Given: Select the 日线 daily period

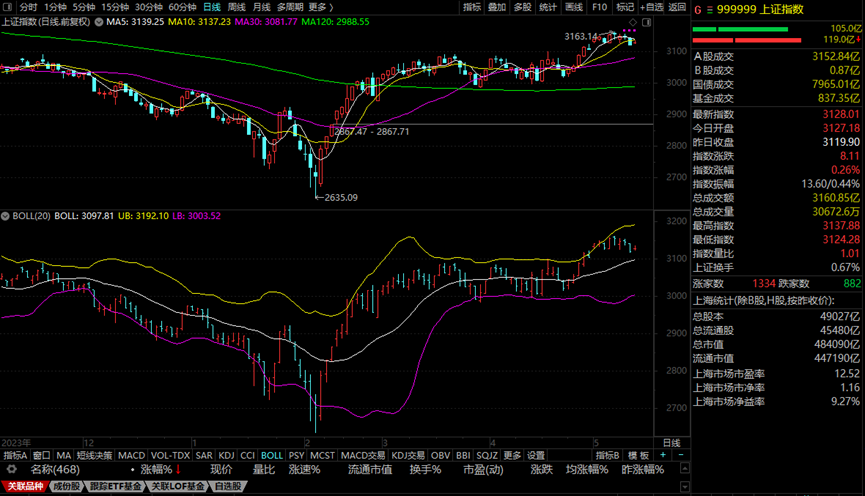Looking at the screenshot, I should (x=212, y=7).
